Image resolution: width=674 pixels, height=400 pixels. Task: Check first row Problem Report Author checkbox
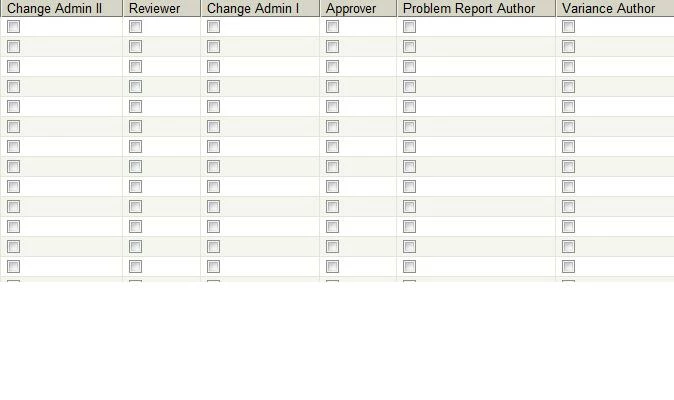[x=409, y=27]
